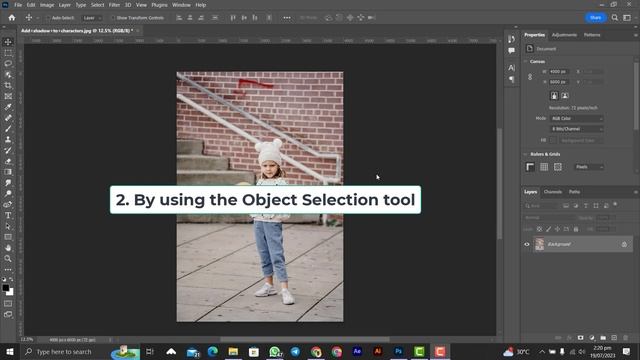
Task: Open the Paragraph panel icon
Action: [511, 79]
